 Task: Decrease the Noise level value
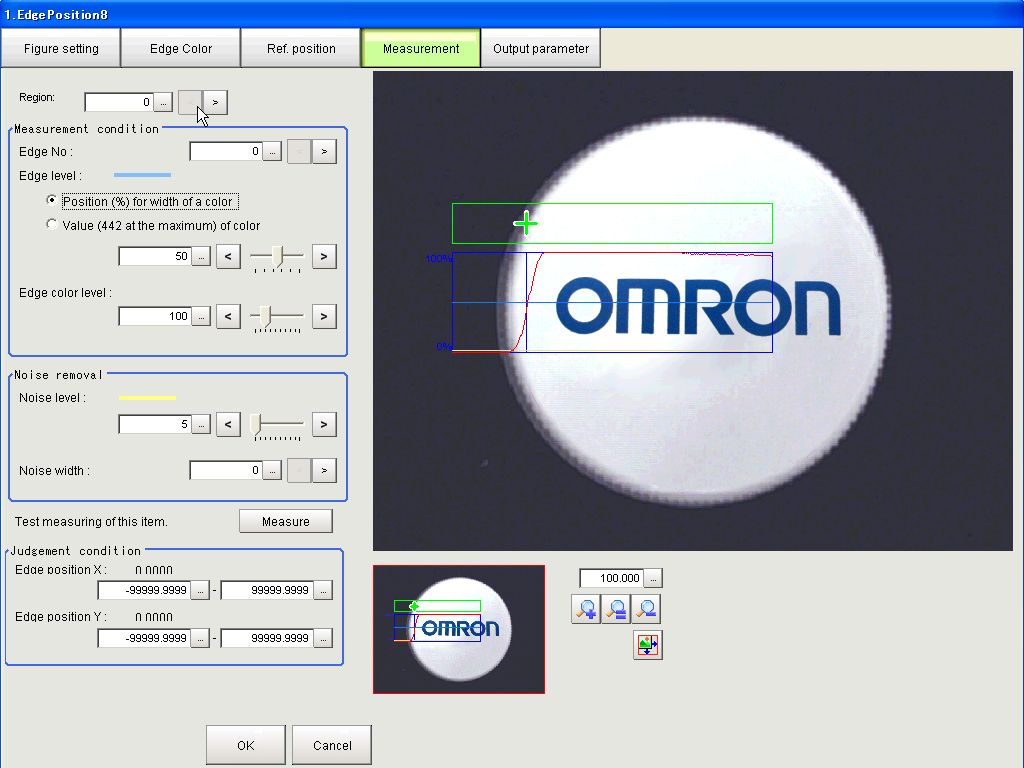click(x=228, y=424)
